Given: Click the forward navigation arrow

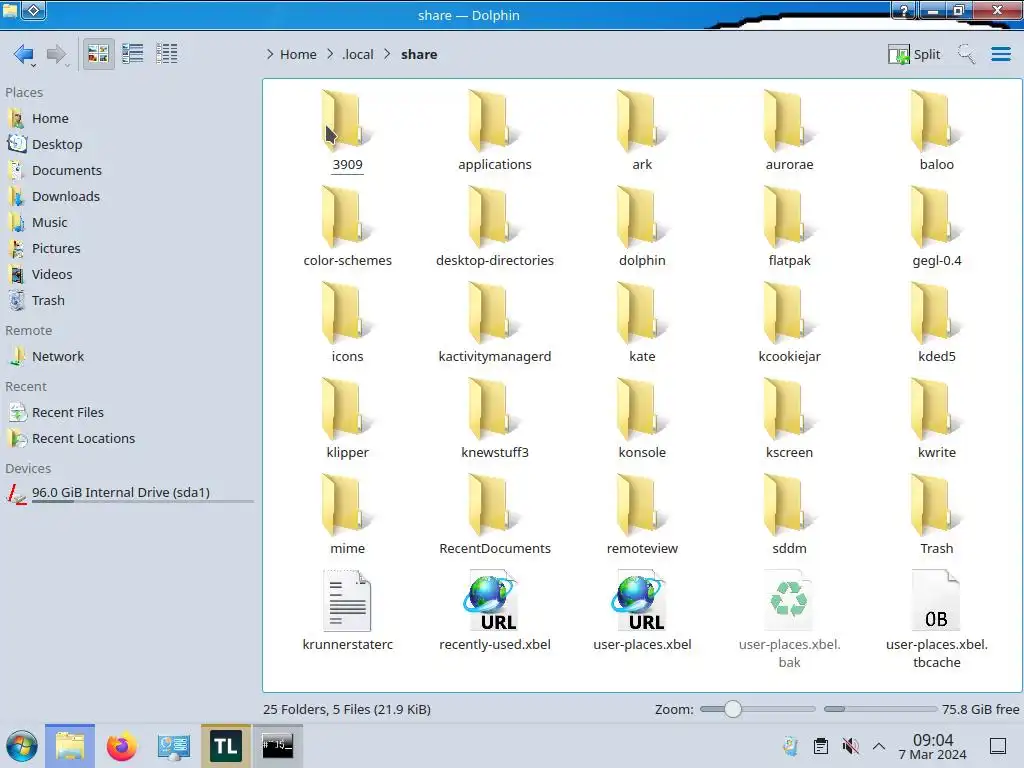Looking at the screenshot, I should tap(57, 54).
